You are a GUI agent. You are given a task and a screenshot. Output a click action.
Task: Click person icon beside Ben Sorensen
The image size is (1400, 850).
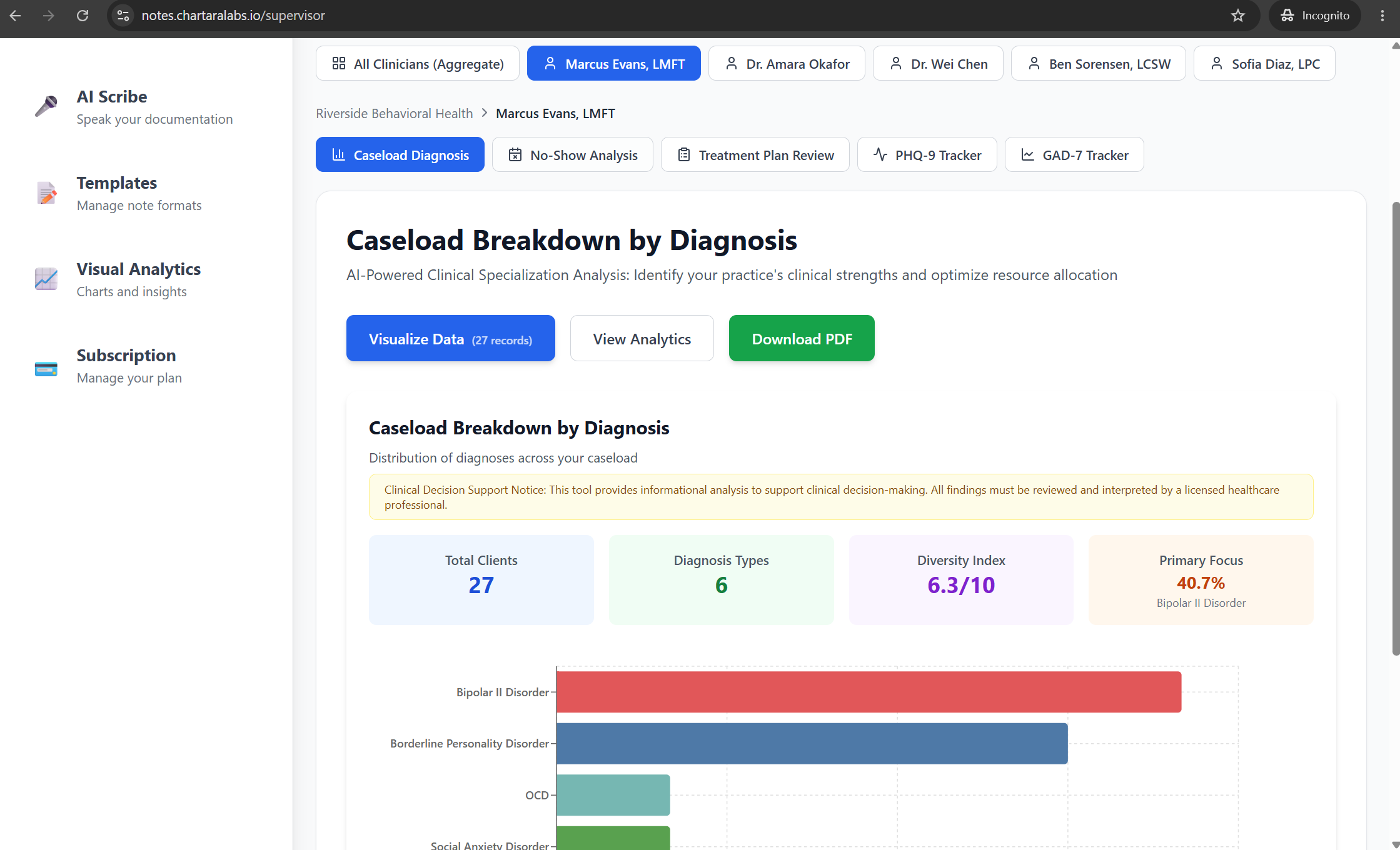pos(1034,63)
